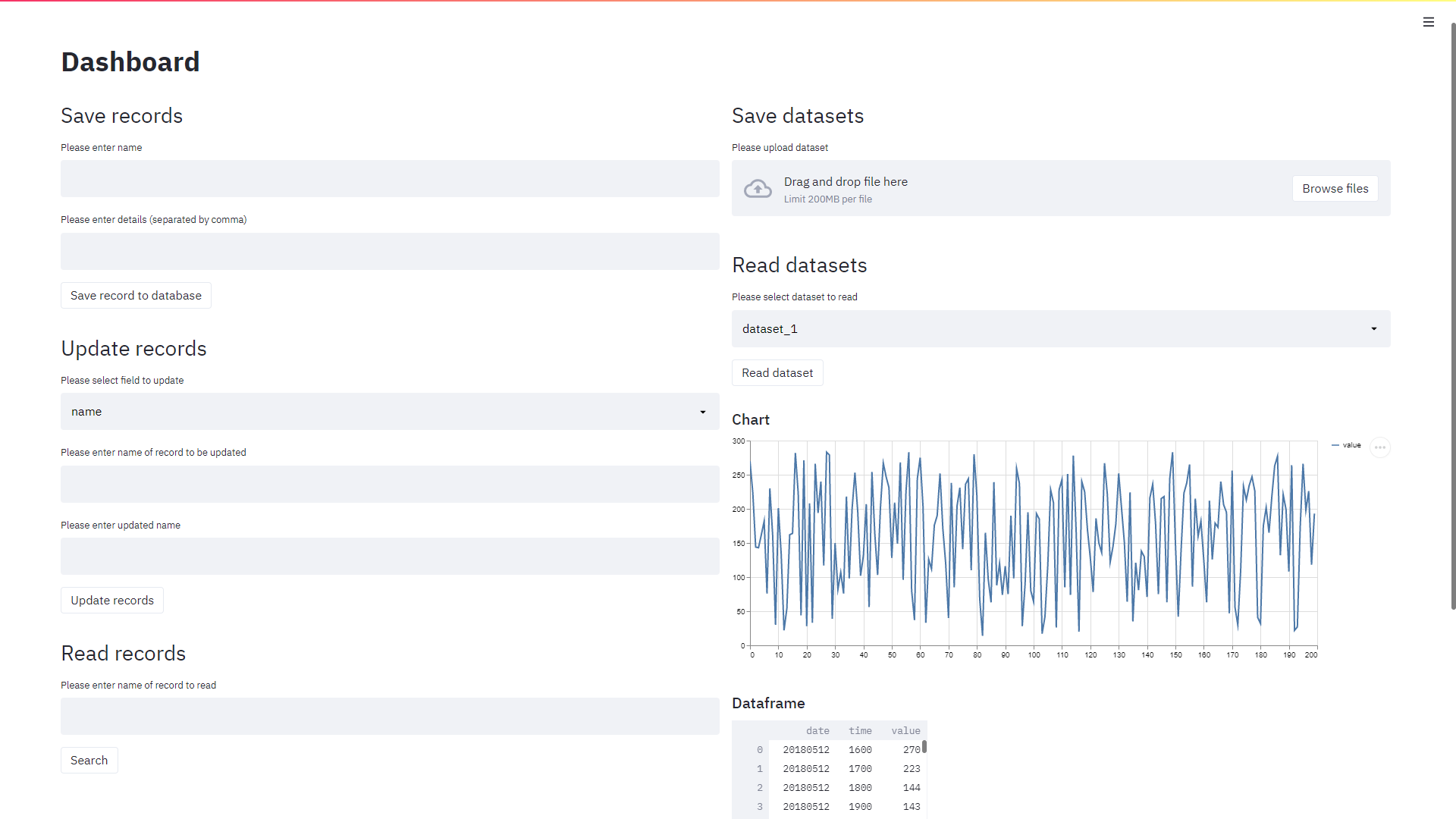Screen dimensions: 1456x819
Task: Click row index 3 in dataframe
Action: 751,807
